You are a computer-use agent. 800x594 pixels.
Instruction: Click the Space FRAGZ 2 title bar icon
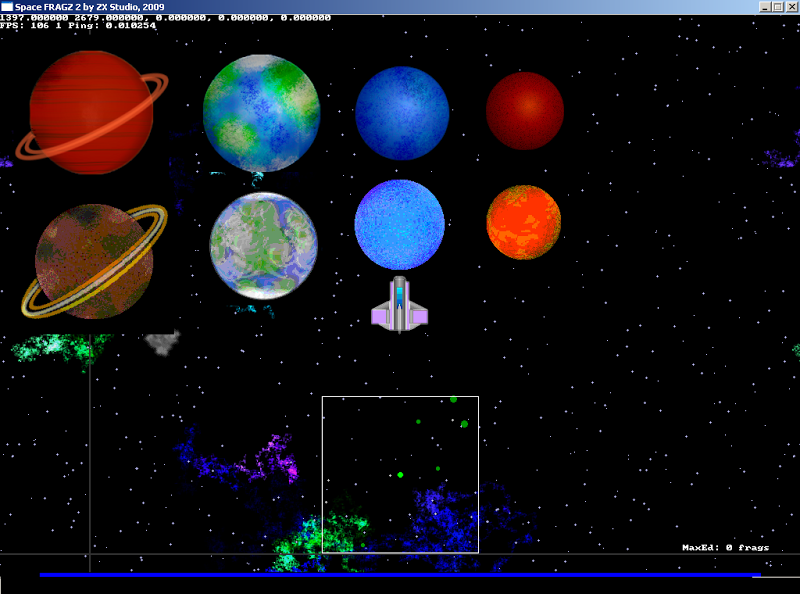point(7,7)
